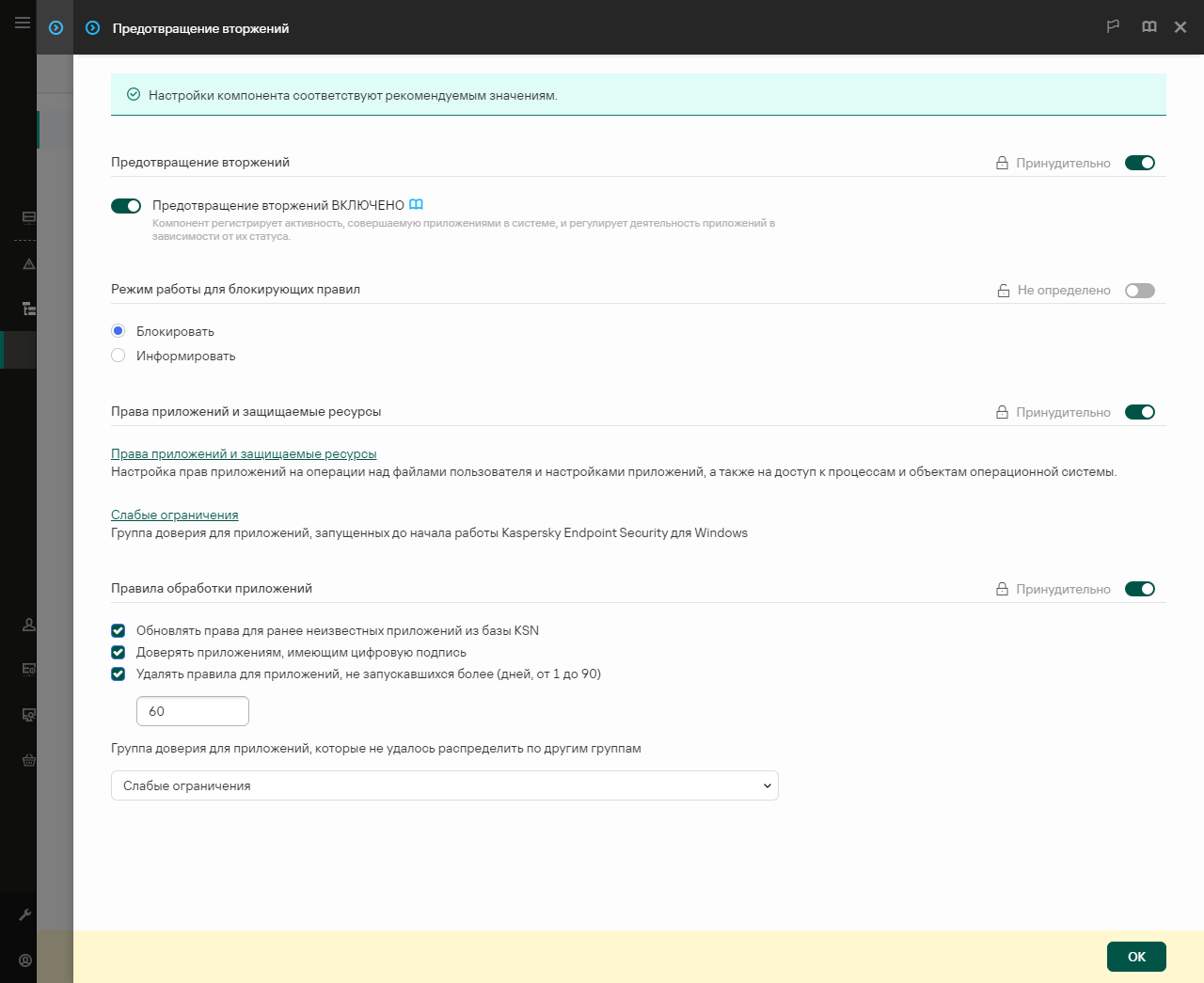Open the account profile sidebar icon
The height and width of the screenshot is (983, 1204).
point(25,960)
